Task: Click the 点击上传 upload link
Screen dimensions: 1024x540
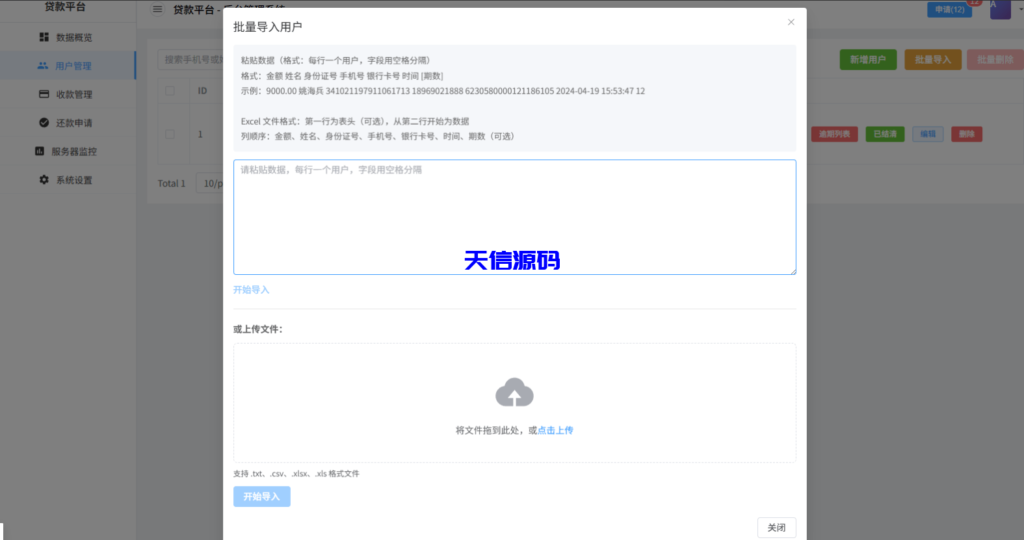Action: click(555, 430)
